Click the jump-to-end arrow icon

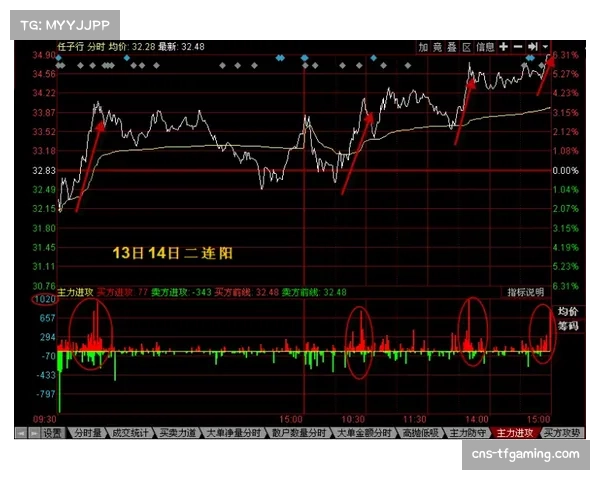tap(532, 46)
